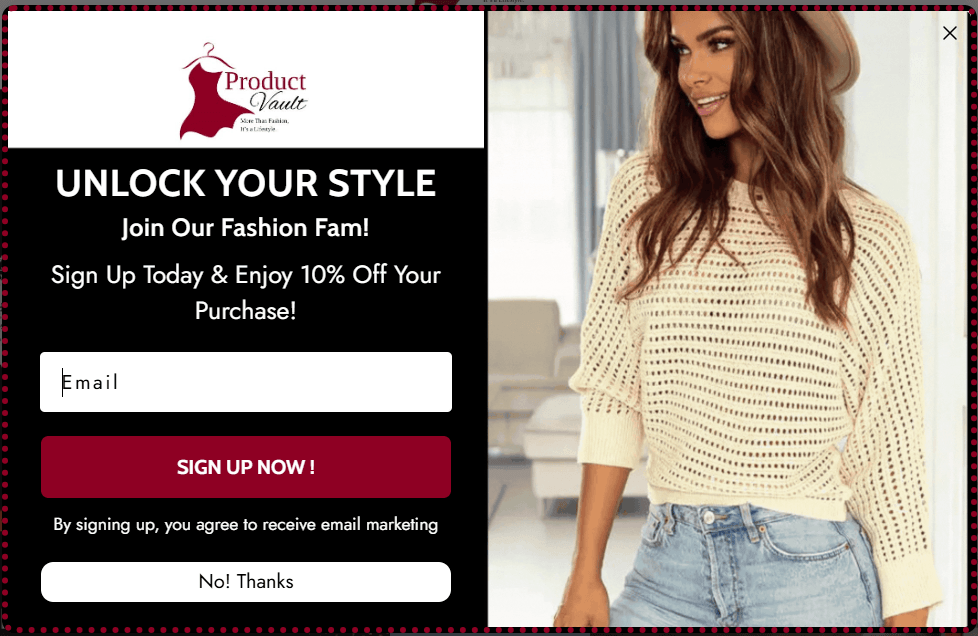Image resolution: width=978 pixels, height=636 pixels.
Task: Focus the Email input field
Action: coord(246,382)
